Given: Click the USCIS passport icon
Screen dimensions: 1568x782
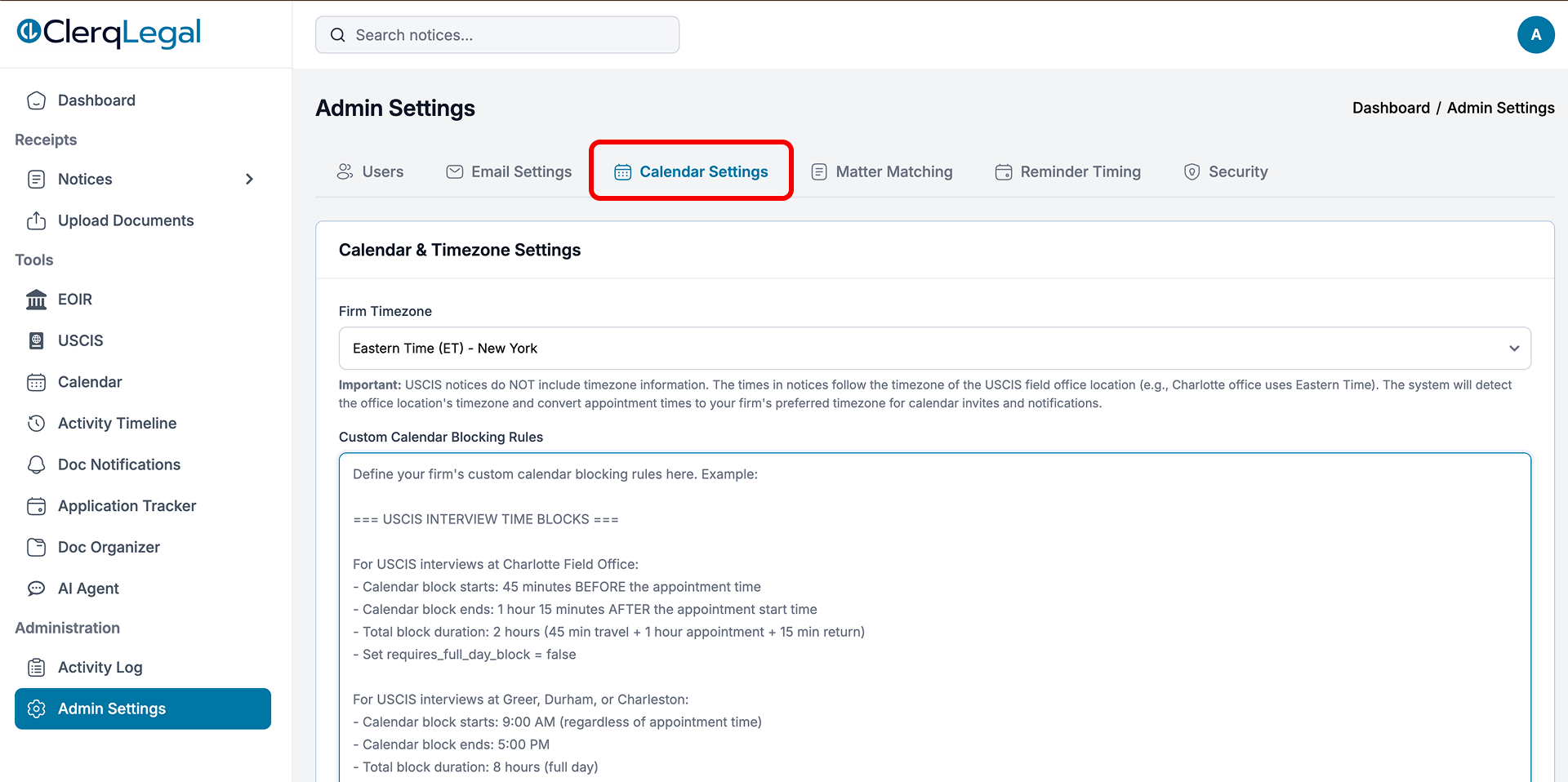Looking at the screenshot, I should [37, 340].
